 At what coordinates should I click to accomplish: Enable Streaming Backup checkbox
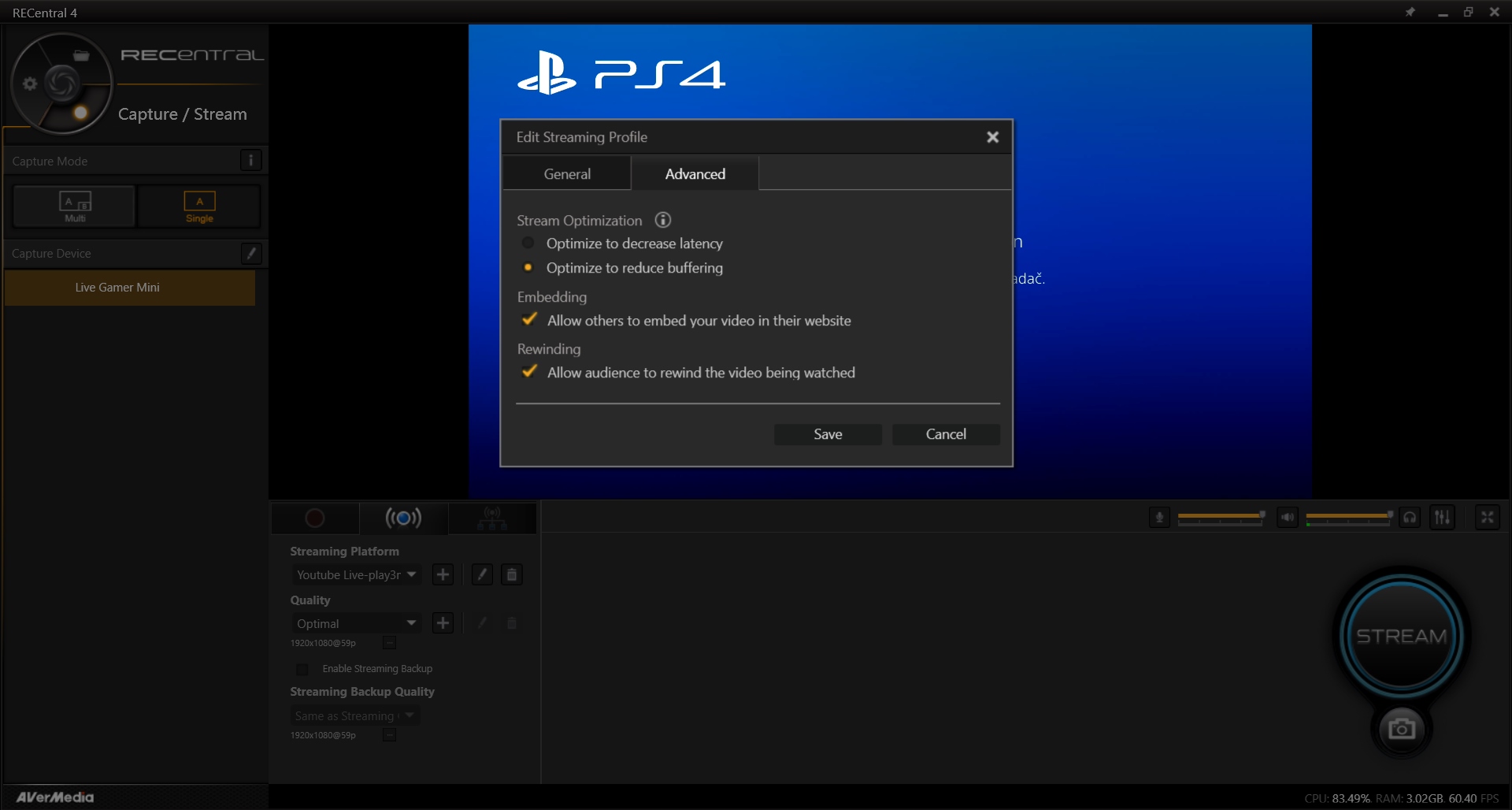(302, 669)
